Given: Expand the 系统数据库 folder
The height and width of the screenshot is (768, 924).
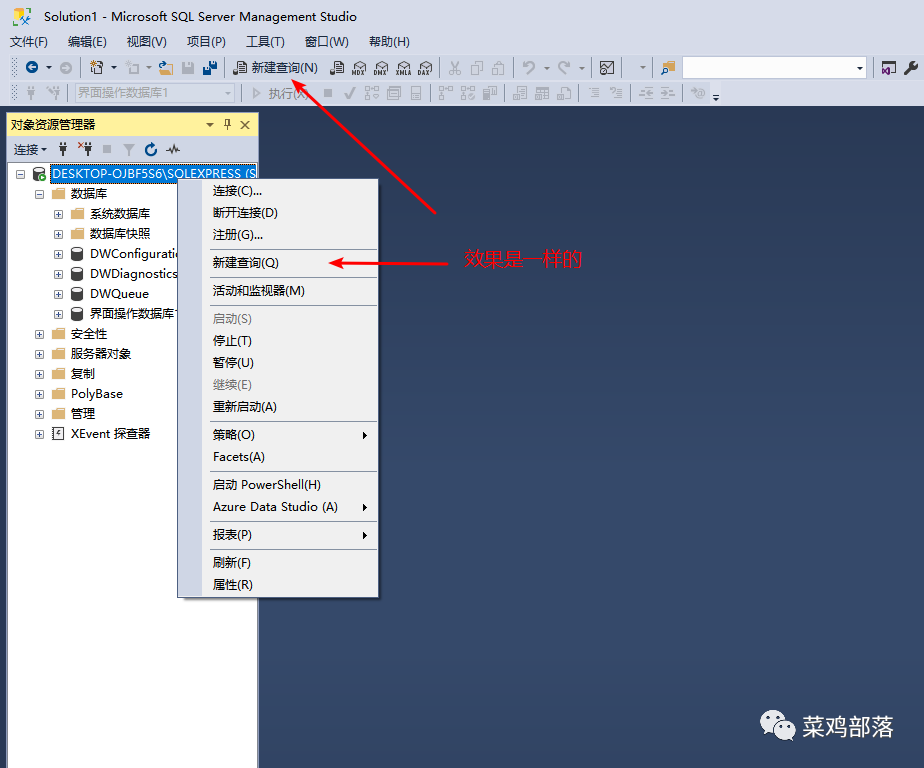Looking at the screenshot, I should (58, 214).
